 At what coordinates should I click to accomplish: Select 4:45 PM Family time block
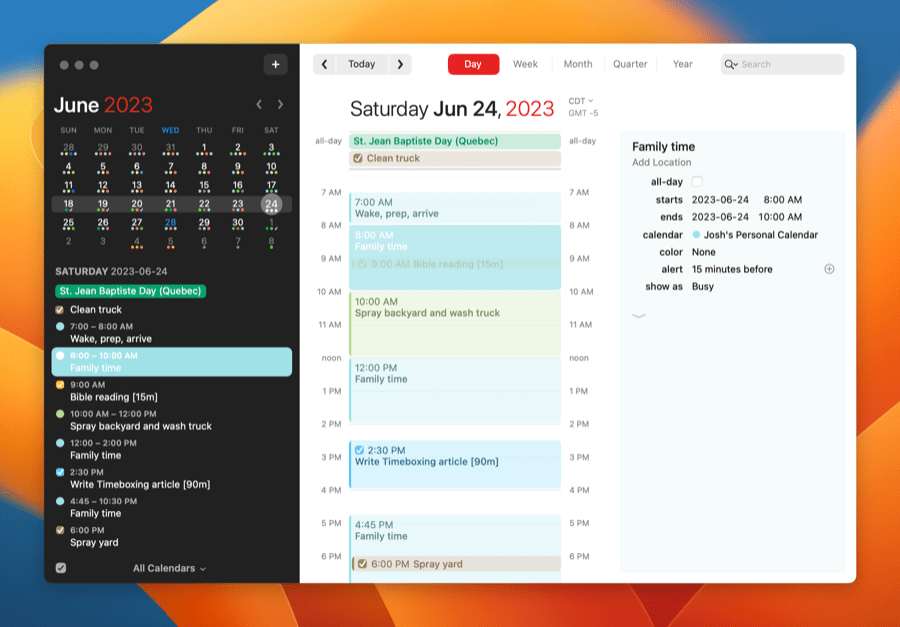point(455,548)
